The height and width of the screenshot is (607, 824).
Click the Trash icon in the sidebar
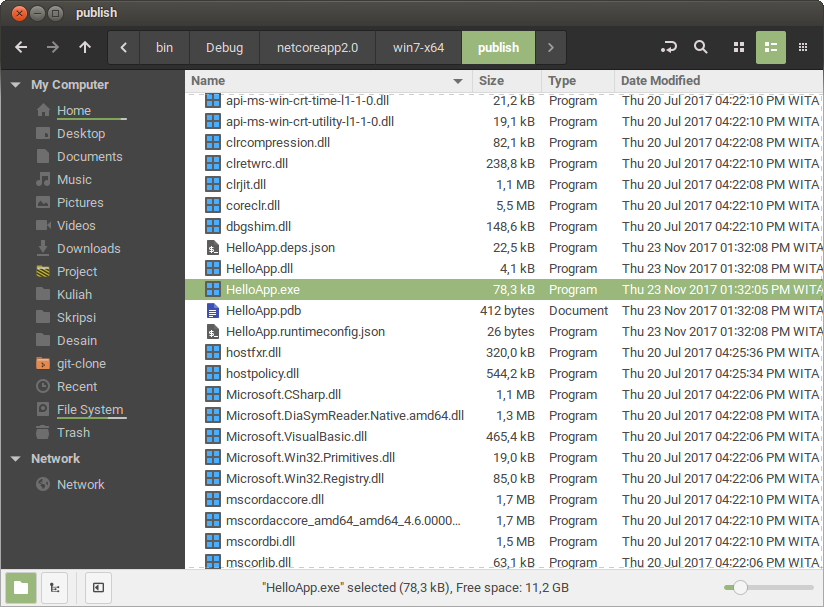[x=43, y=433]
